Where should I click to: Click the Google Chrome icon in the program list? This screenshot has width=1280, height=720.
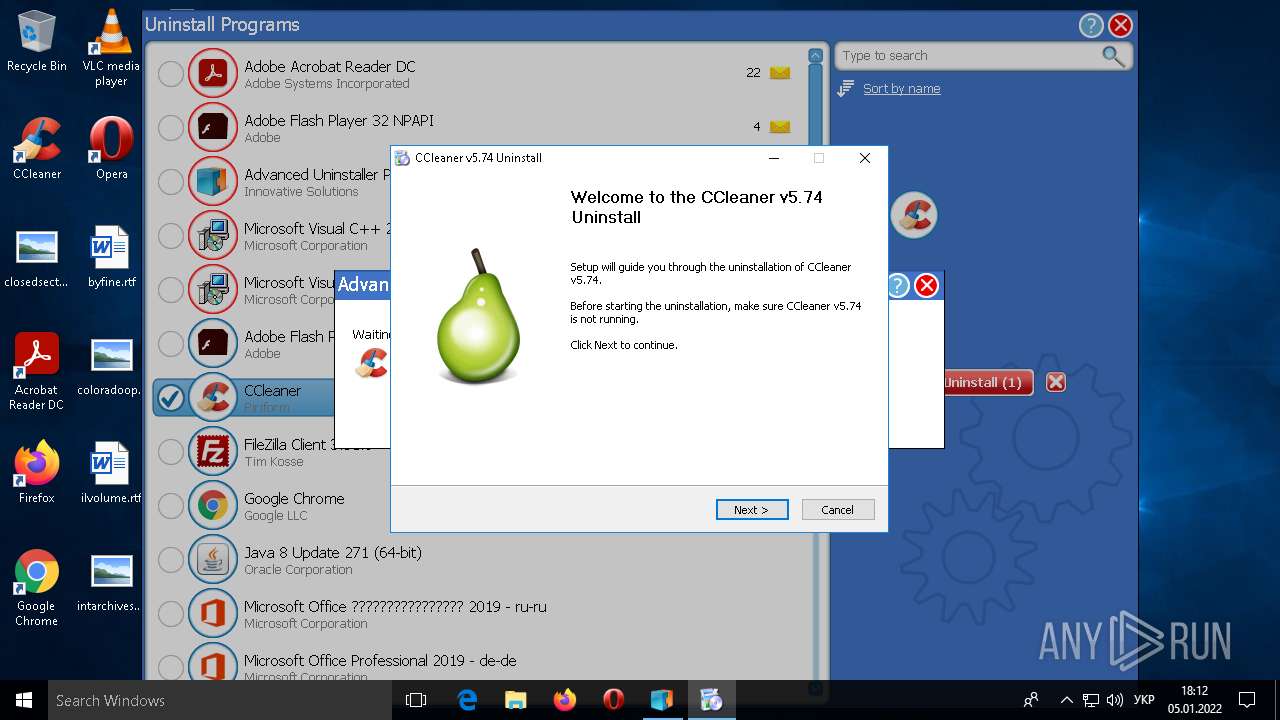click(212, 506)
